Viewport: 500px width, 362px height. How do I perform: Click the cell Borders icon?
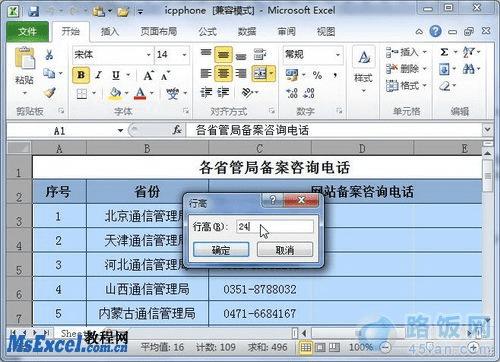coord(82,94)
